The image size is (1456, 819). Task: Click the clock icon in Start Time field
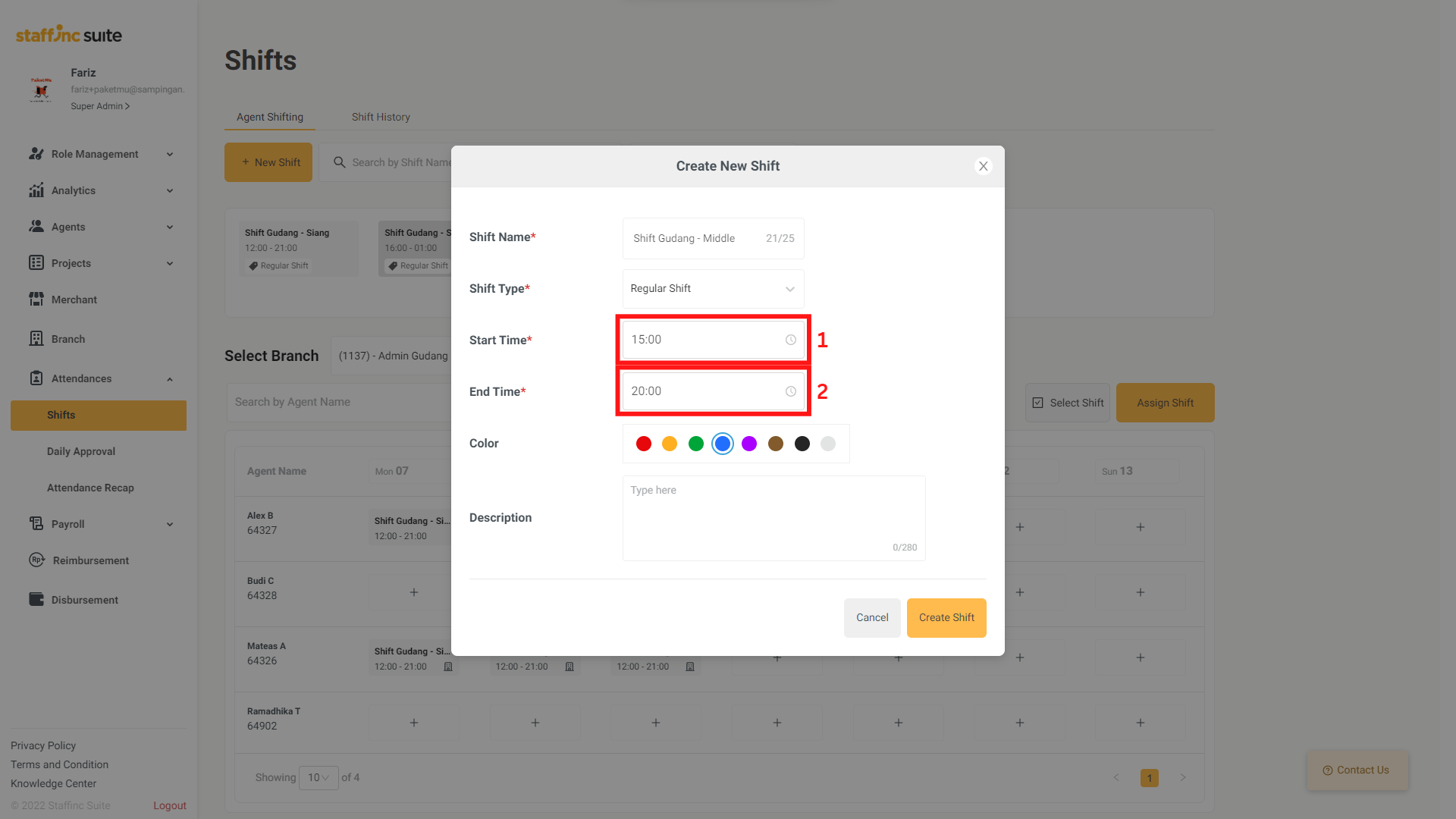(x=791, y=340)
